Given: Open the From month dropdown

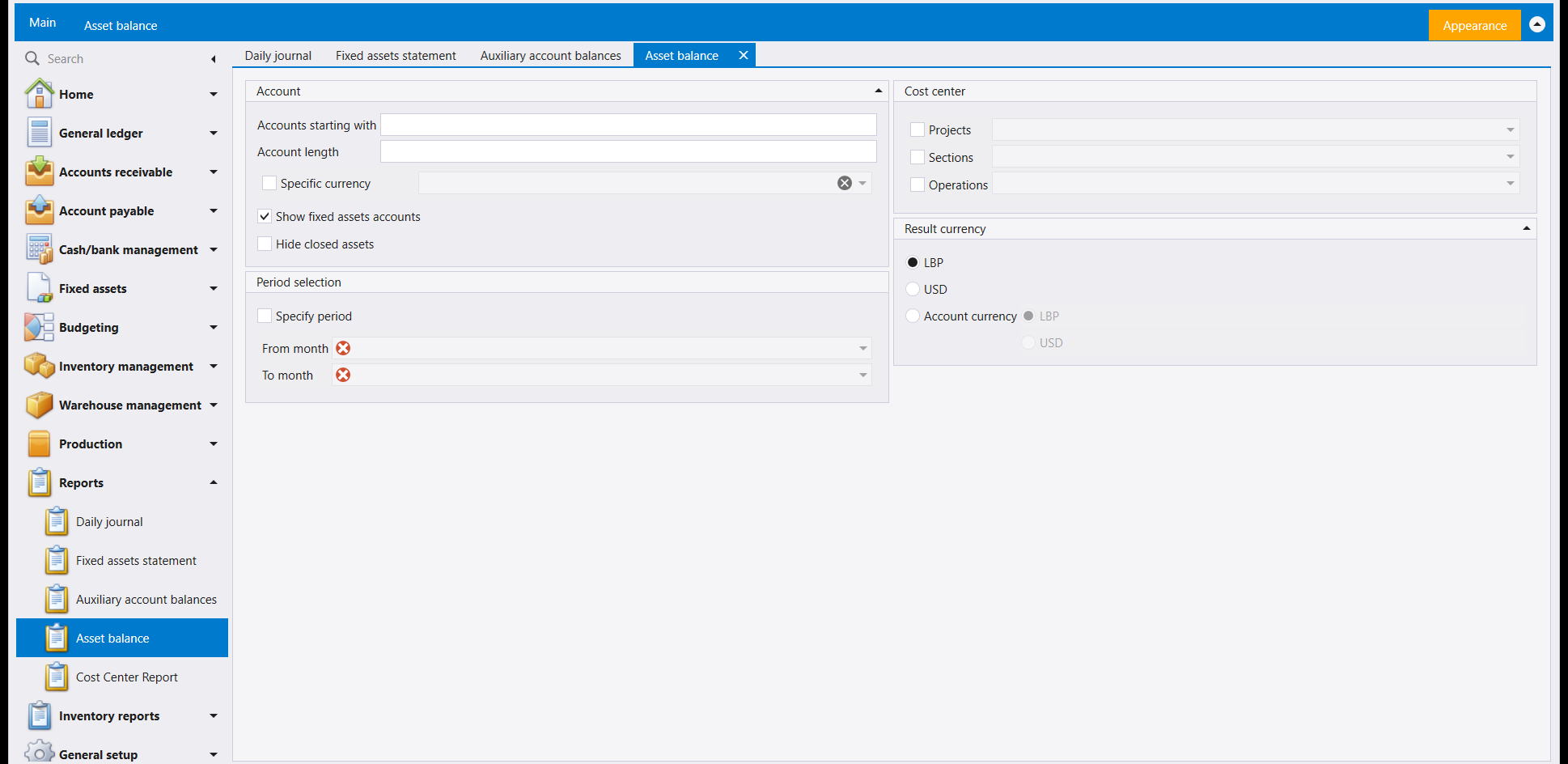Looking at the screenshot, I should tap(863, 348).
